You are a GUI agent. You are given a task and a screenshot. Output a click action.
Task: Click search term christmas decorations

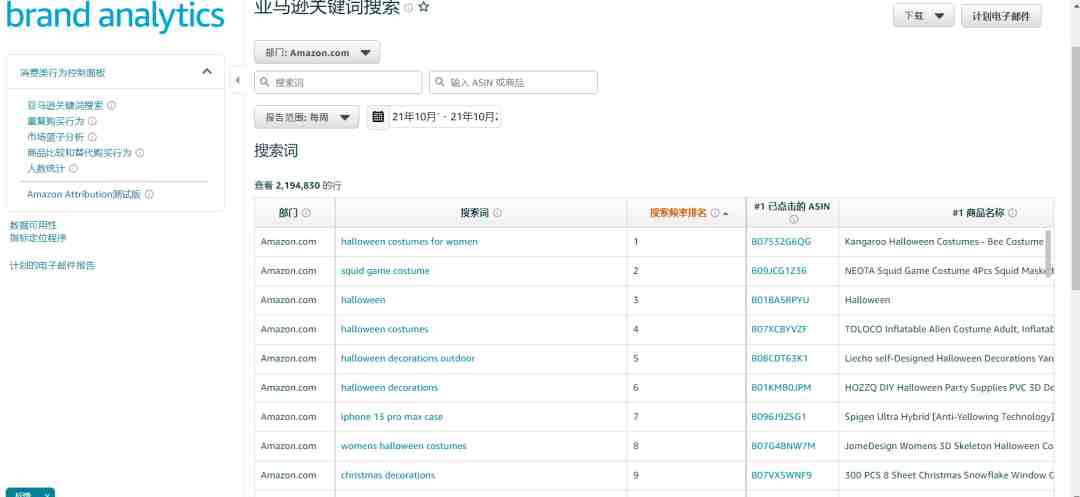[x=388, y=475]
